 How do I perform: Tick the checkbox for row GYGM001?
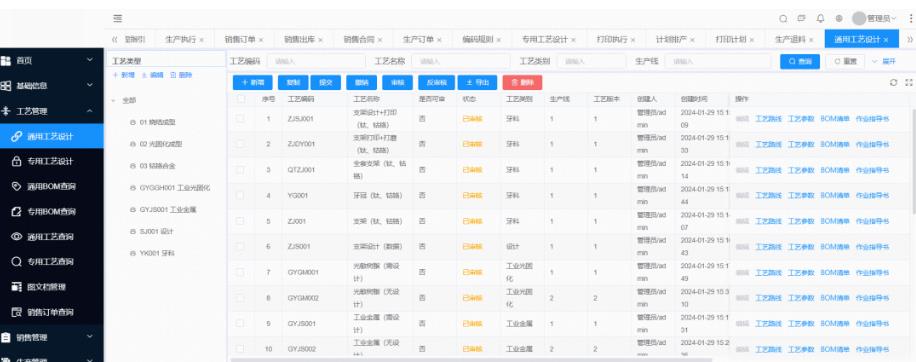(240, 272)
